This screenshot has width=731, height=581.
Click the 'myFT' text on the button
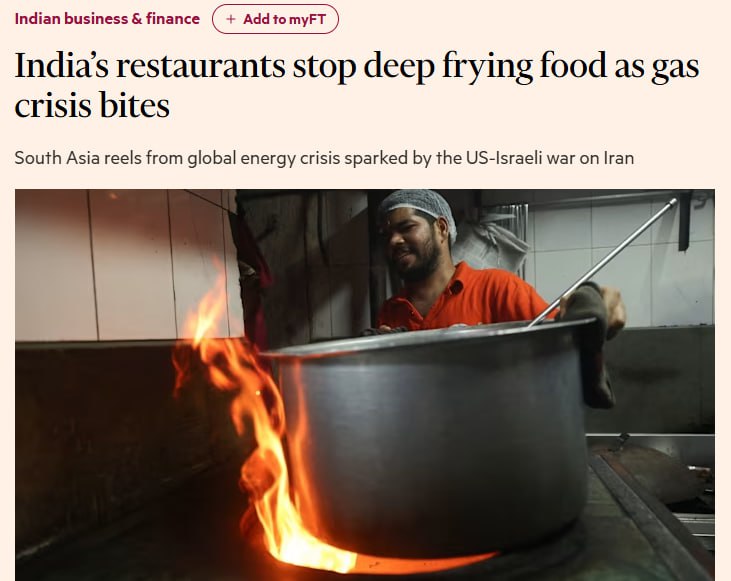[308, 19]
